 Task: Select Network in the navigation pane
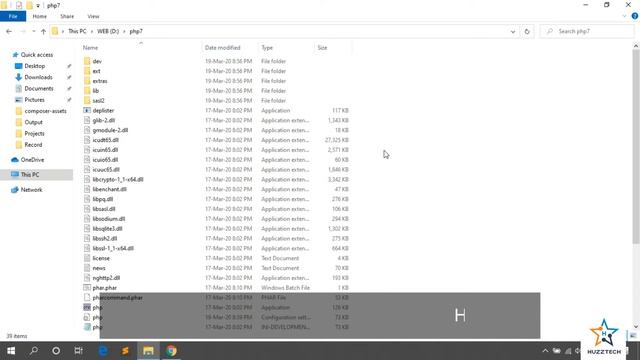tap(31, 190)
